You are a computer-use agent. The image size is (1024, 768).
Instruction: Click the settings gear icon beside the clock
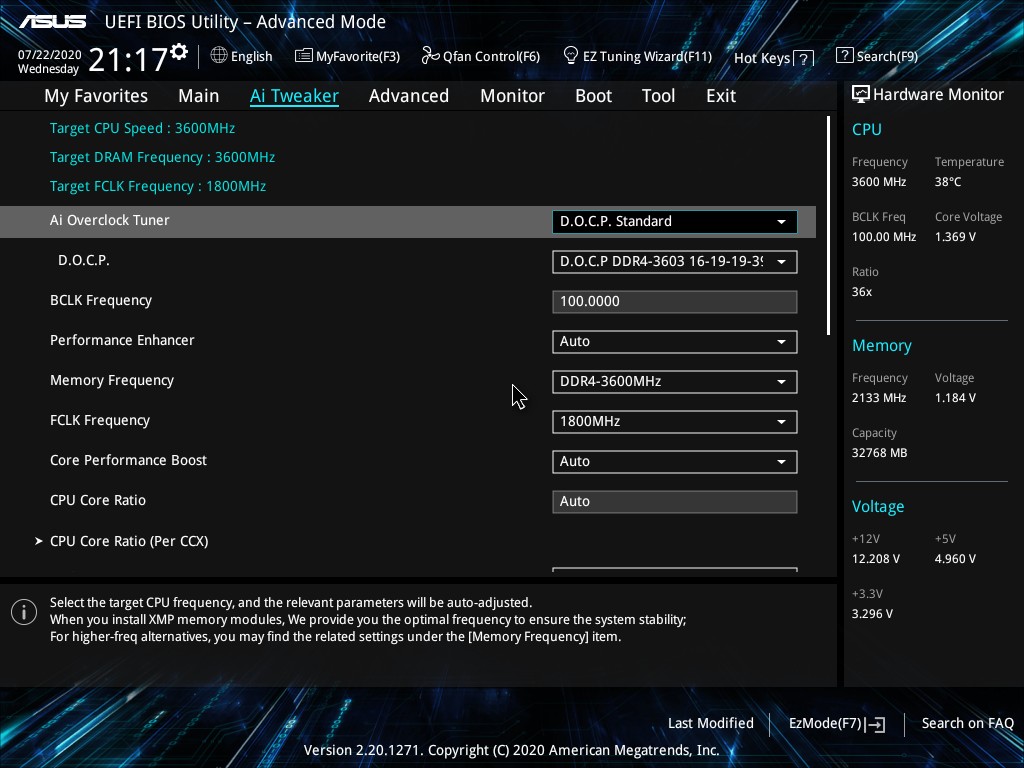[x=179, y=52]
